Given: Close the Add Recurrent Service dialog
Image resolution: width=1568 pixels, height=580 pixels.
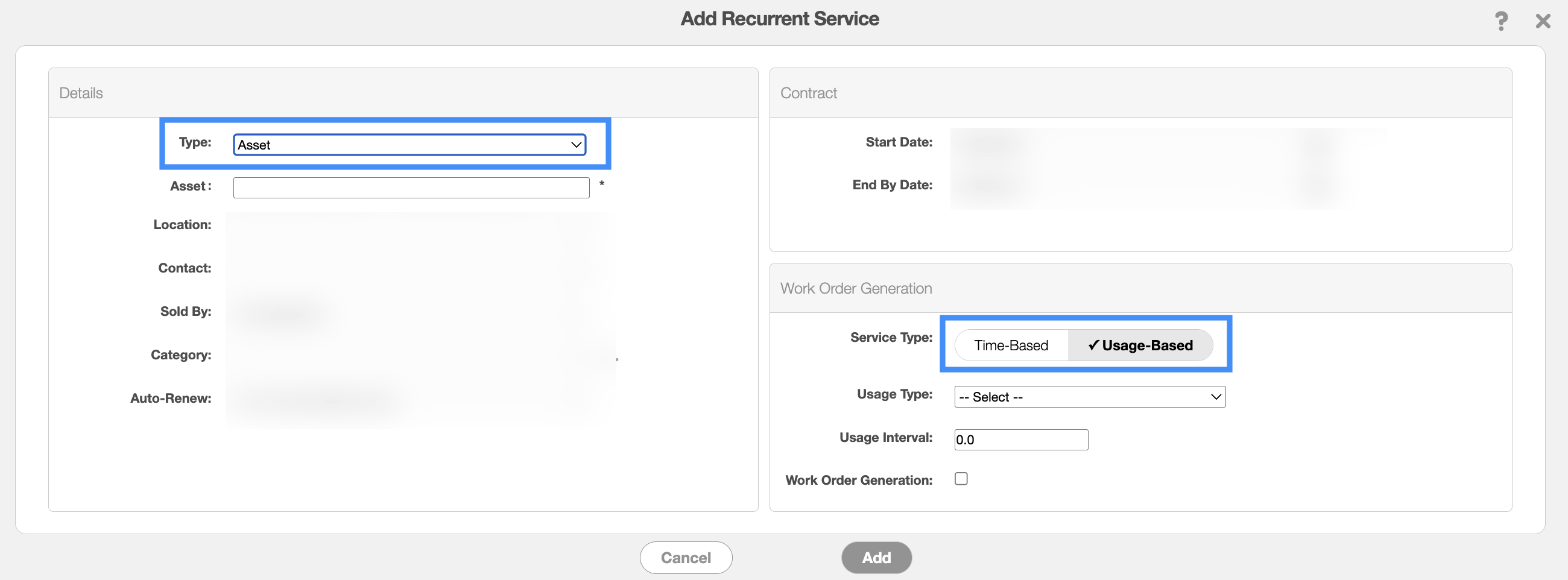Looking at the screenshot, I should click(1543, 21).
